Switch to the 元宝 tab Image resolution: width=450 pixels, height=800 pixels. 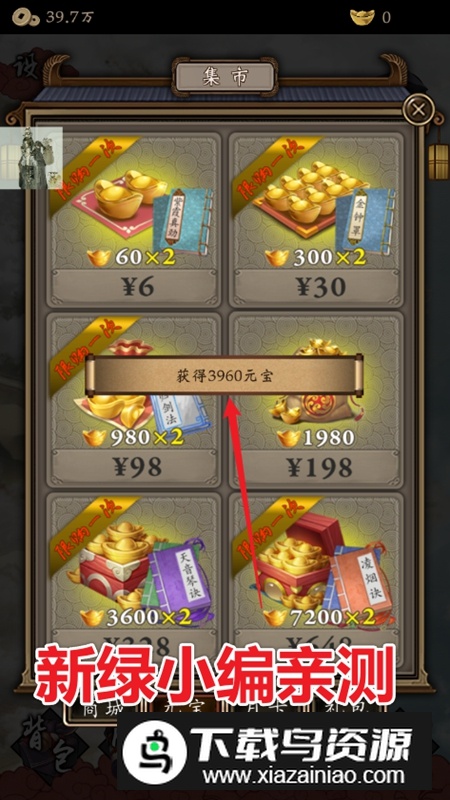(184, 709)
